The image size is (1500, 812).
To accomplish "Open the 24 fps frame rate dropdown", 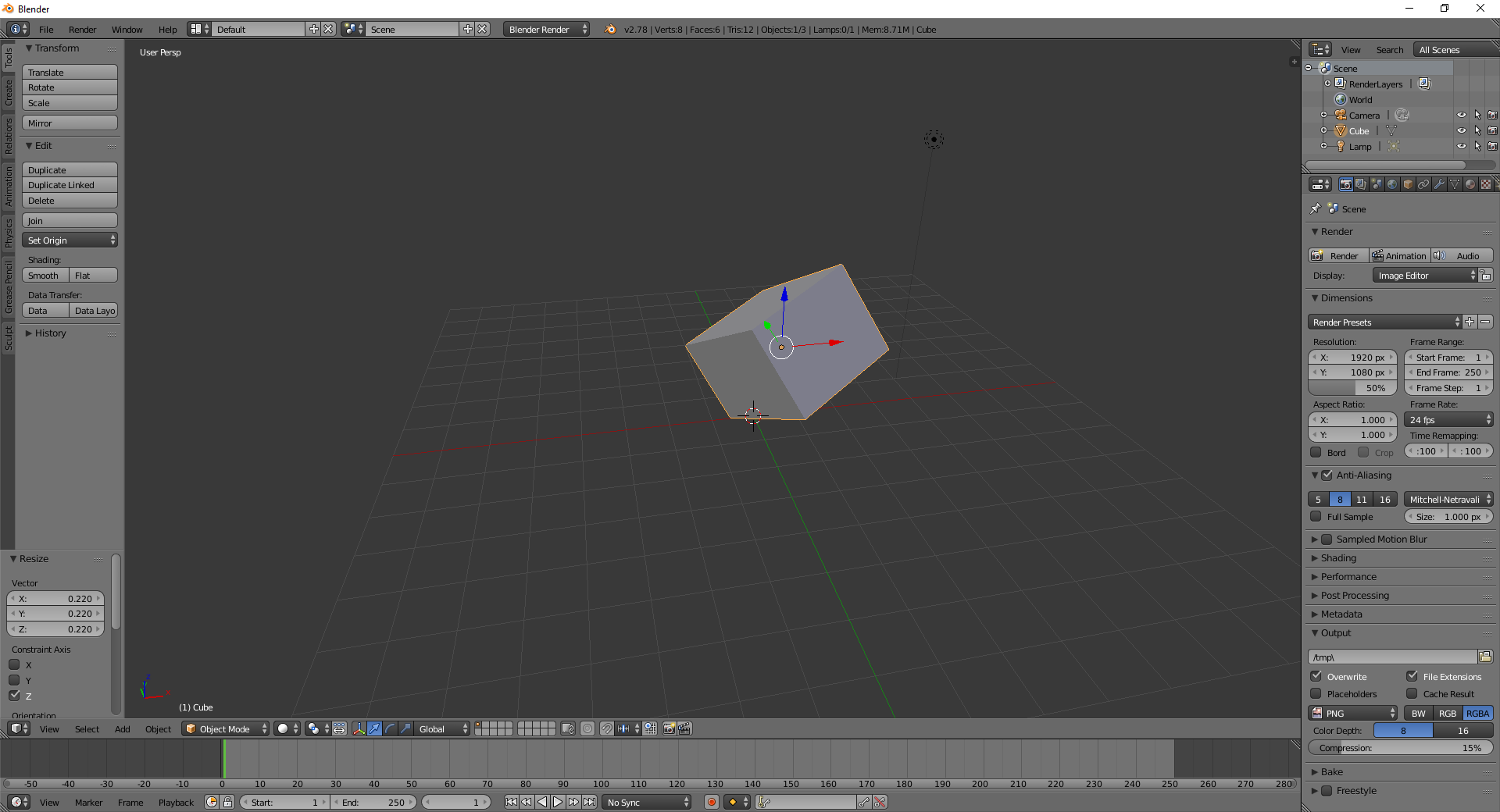I will pyautogui.click(x=1449, y=419).
